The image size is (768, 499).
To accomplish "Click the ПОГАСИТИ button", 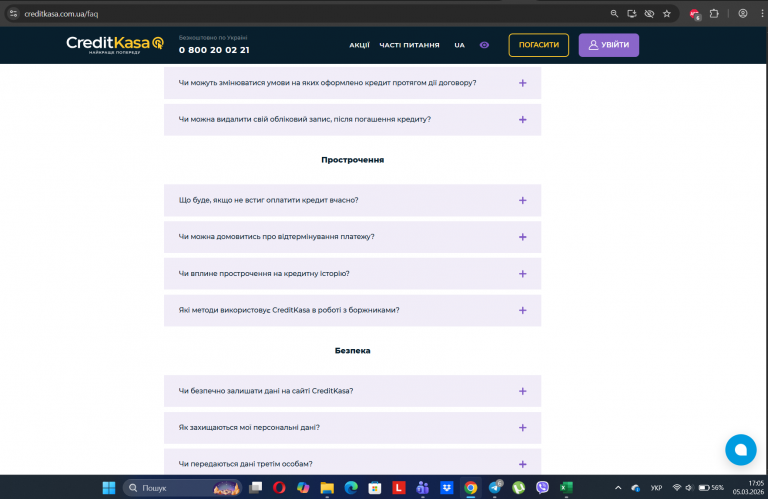I will click(538, 45).
